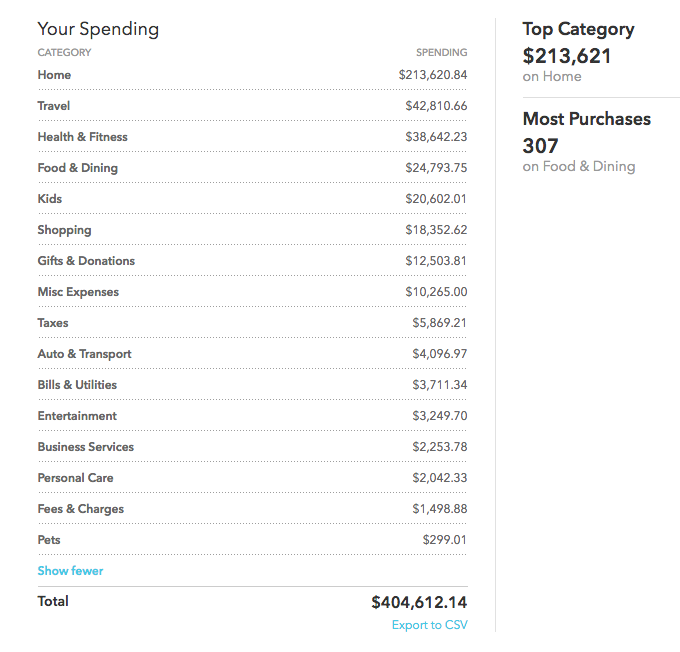Open the Entertainment category
The image size is (680, 652).
point(77,416)
